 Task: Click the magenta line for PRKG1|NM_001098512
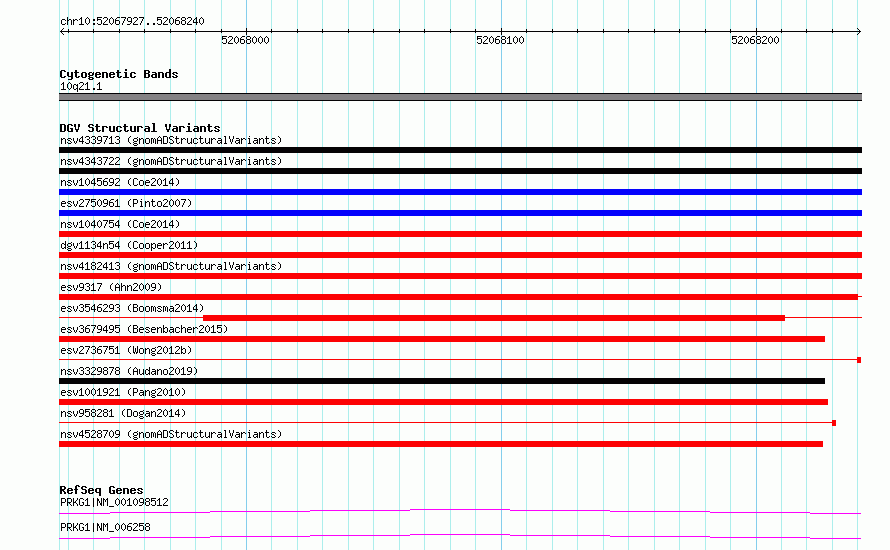point(460,511)
